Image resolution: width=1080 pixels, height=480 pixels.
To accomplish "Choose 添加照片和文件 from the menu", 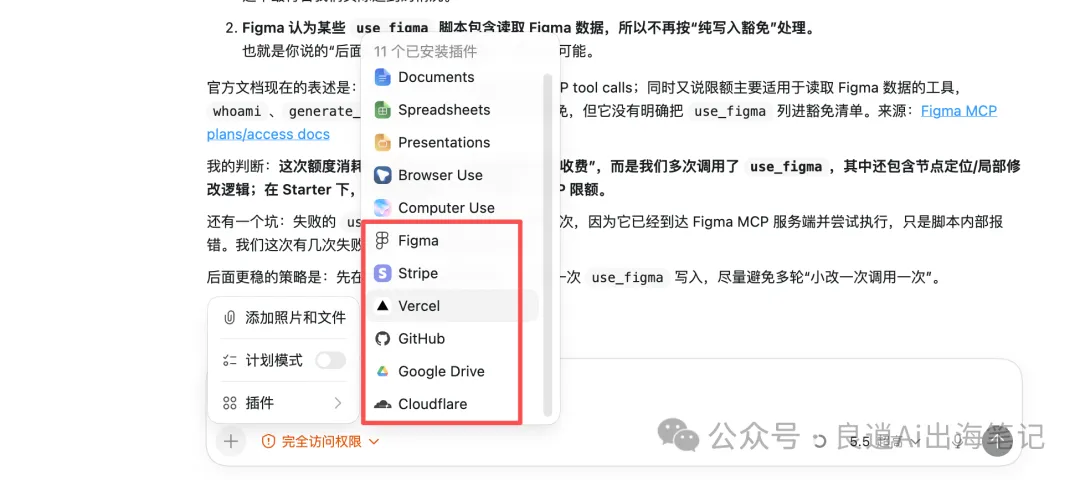I will (284, 317).
